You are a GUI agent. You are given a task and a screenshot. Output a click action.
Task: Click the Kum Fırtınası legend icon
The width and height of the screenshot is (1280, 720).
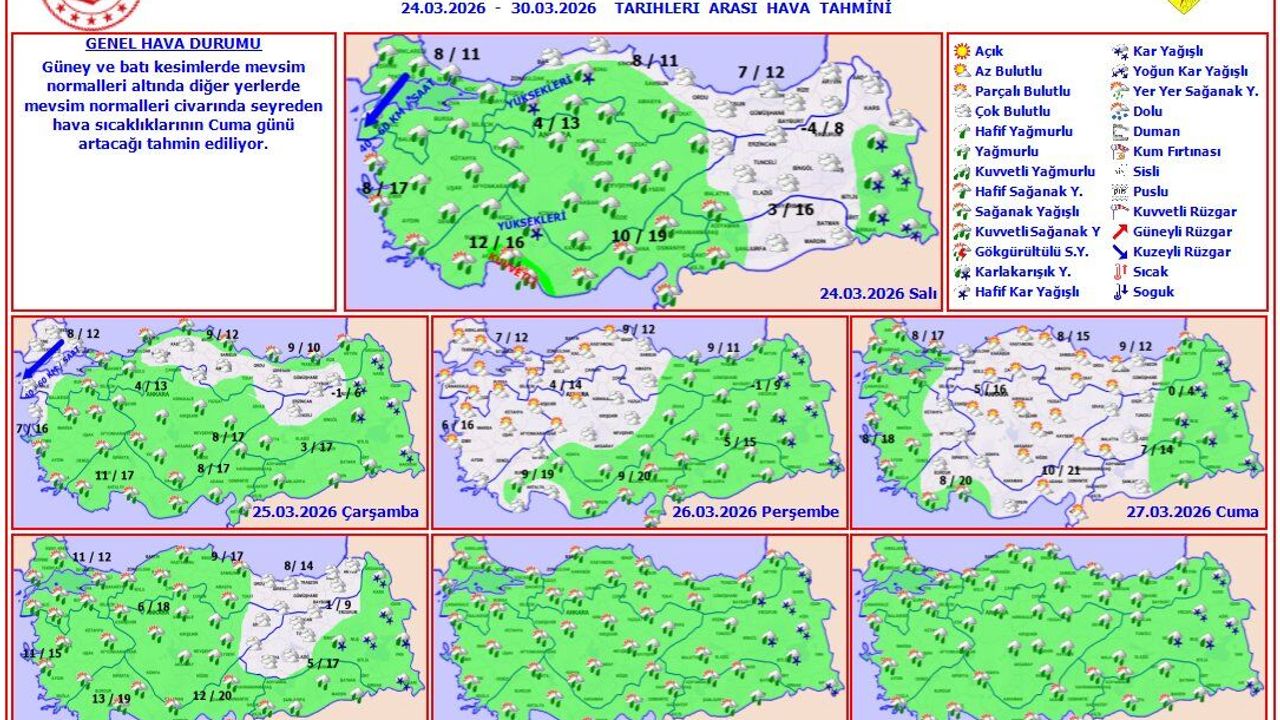[x=1120, y=151]
